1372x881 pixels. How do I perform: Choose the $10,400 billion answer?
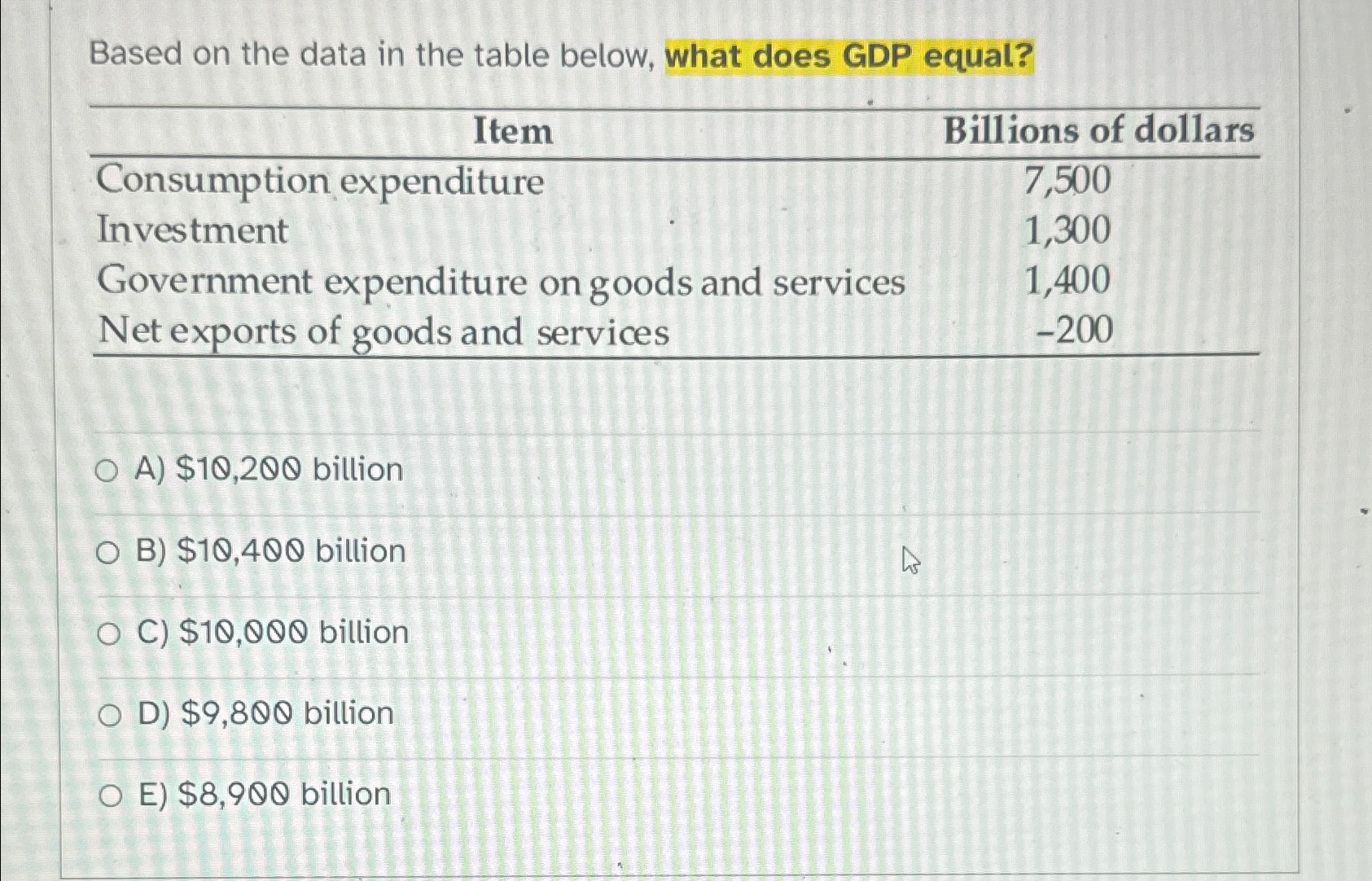tap(269, 551)
